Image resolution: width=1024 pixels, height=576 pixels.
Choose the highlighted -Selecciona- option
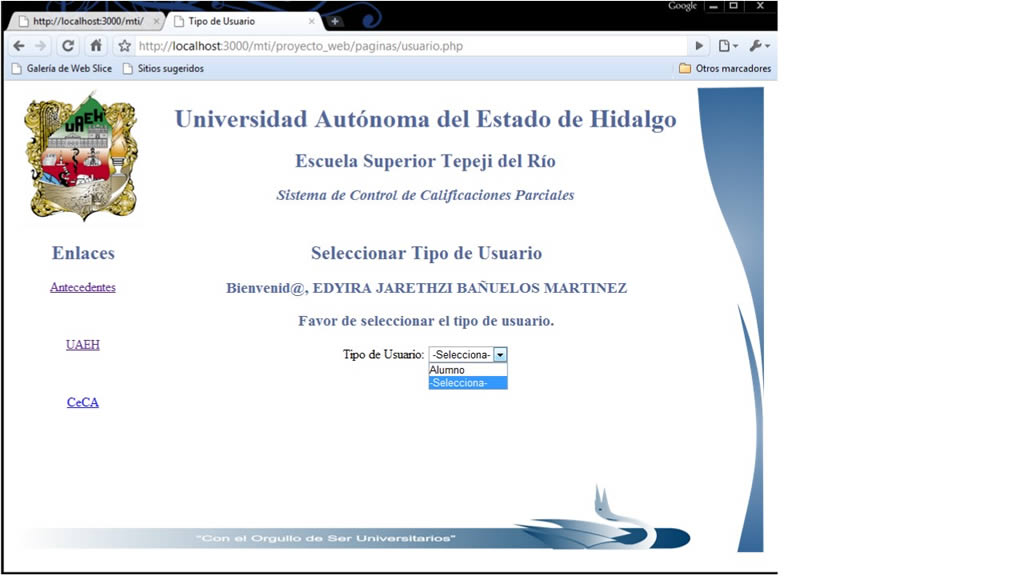coord(468,383)
